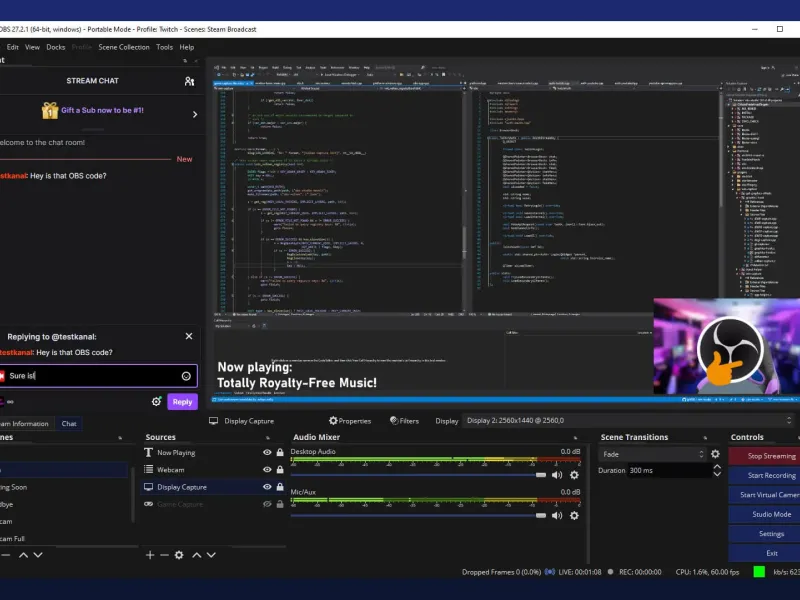Open the Scene Collection menu
This screenshot has width=800, height=600.
click(124, 47)
